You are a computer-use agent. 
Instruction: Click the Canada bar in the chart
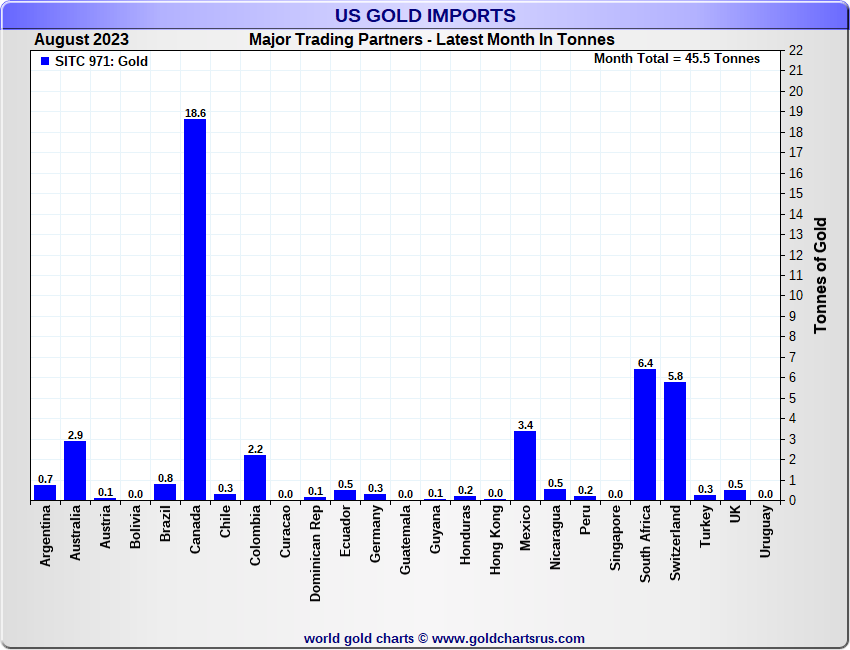pyautogui.click(x=195, y=310)
